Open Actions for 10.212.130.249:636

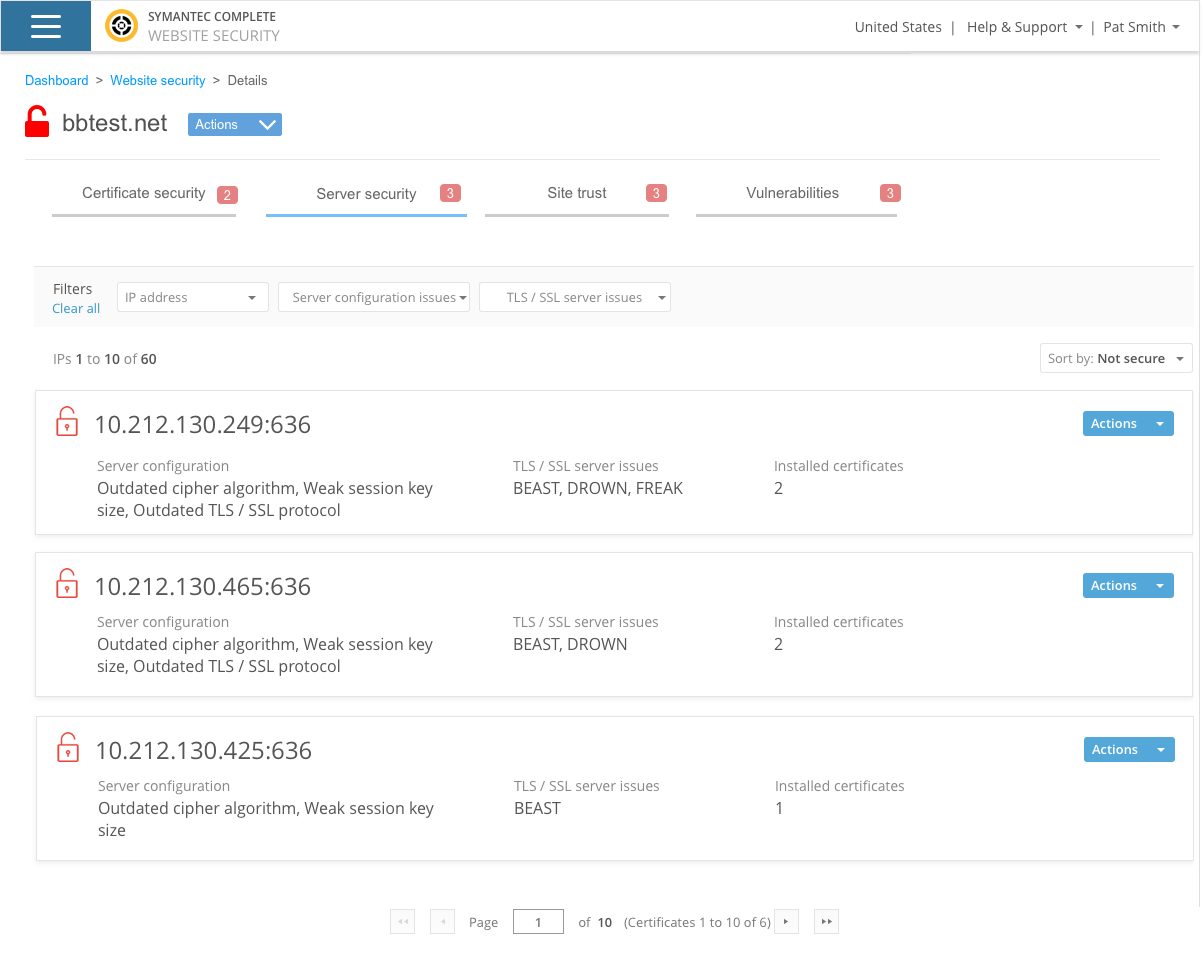click(x=1128, y=424)
